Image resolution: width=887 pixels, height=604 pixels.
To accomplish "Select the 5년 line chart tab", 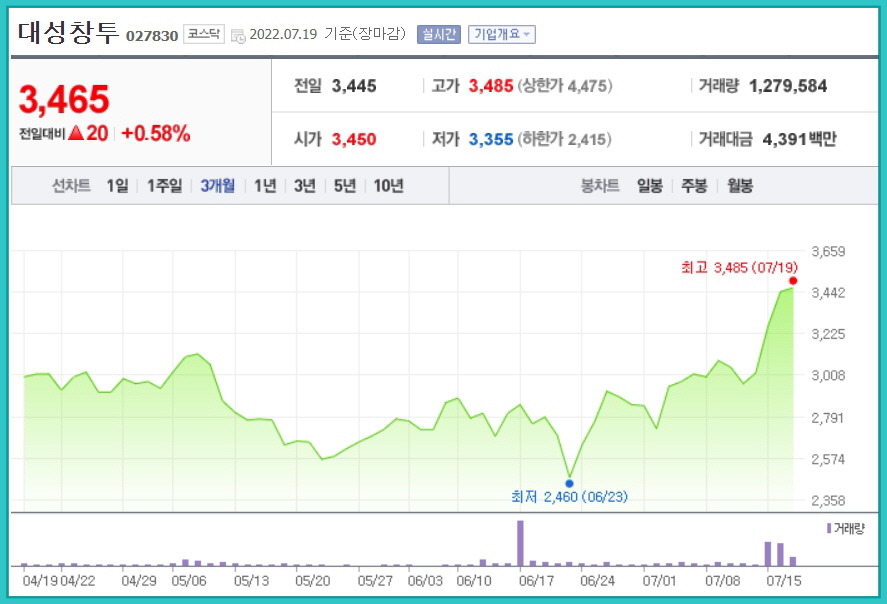I will pyautogui.click(x=345, y=185).
